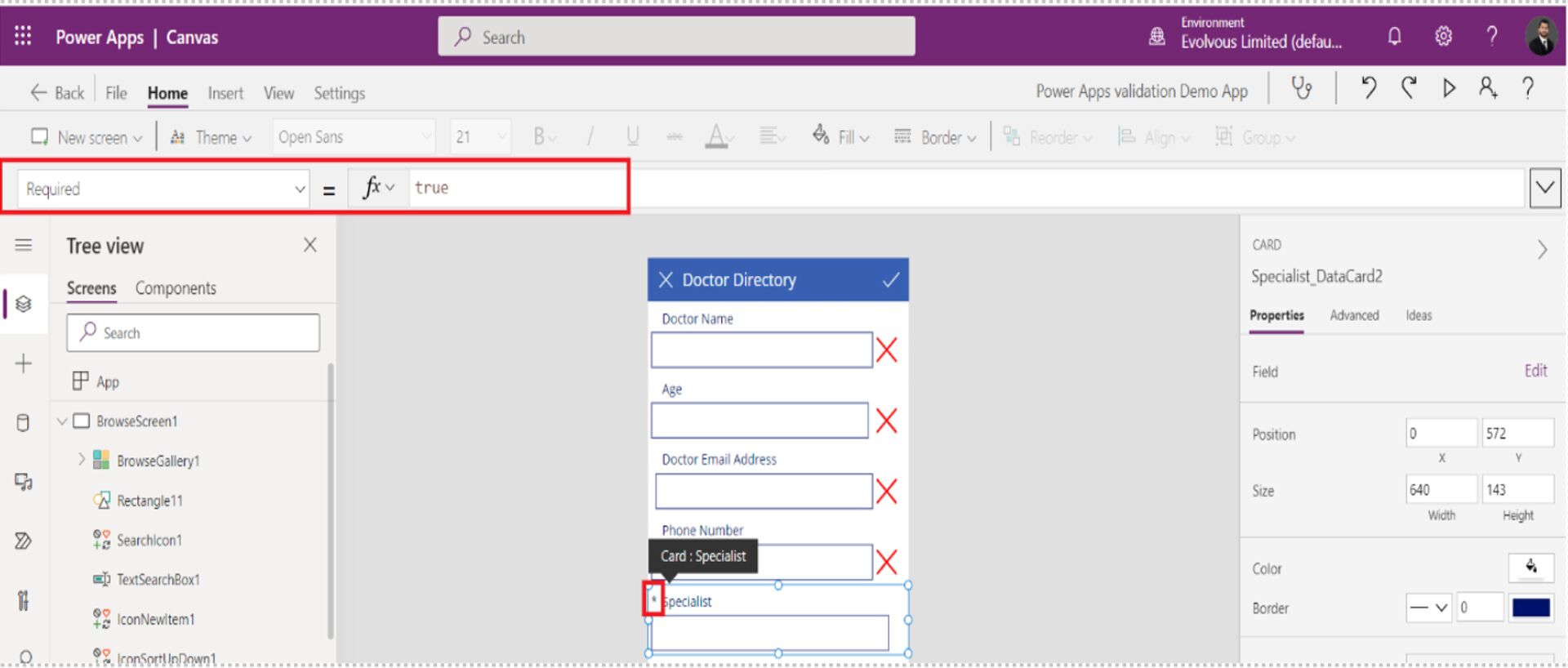Open the app launcher waffle icon
The height and width of the screenshot is (668, 1568).
tap(23, 37)
